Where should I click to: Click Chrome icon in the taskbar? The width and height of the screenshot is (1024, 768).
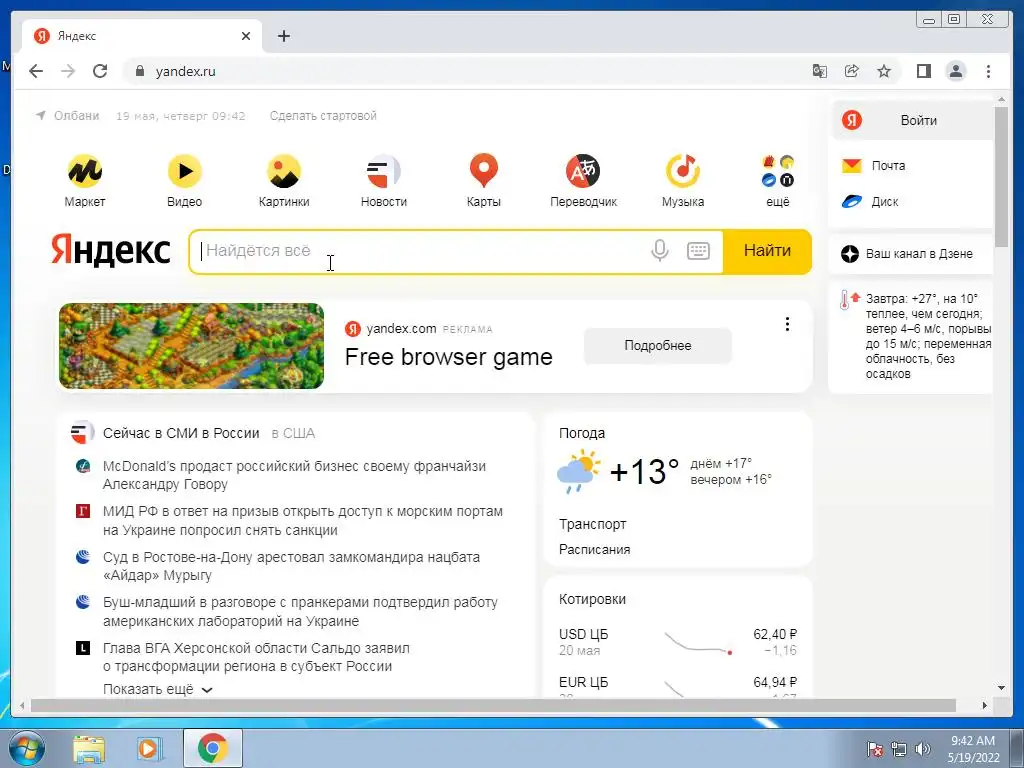point(213,748)
